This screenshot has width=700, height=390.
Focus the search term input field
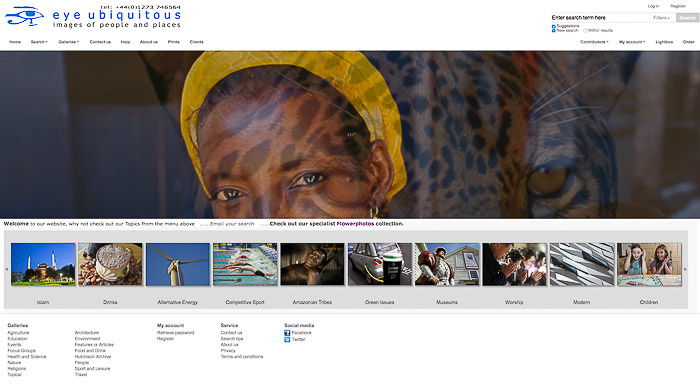click(x=600, y=18)
